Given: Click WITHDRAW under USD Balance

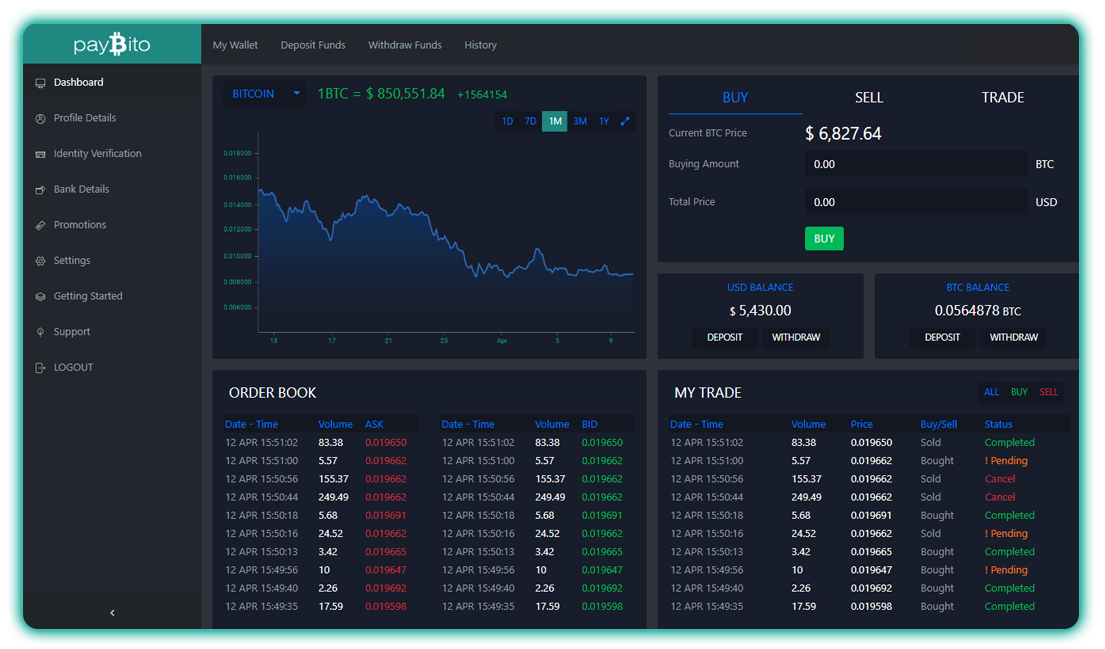Looking at the screenshot, I should coord(795,338).
